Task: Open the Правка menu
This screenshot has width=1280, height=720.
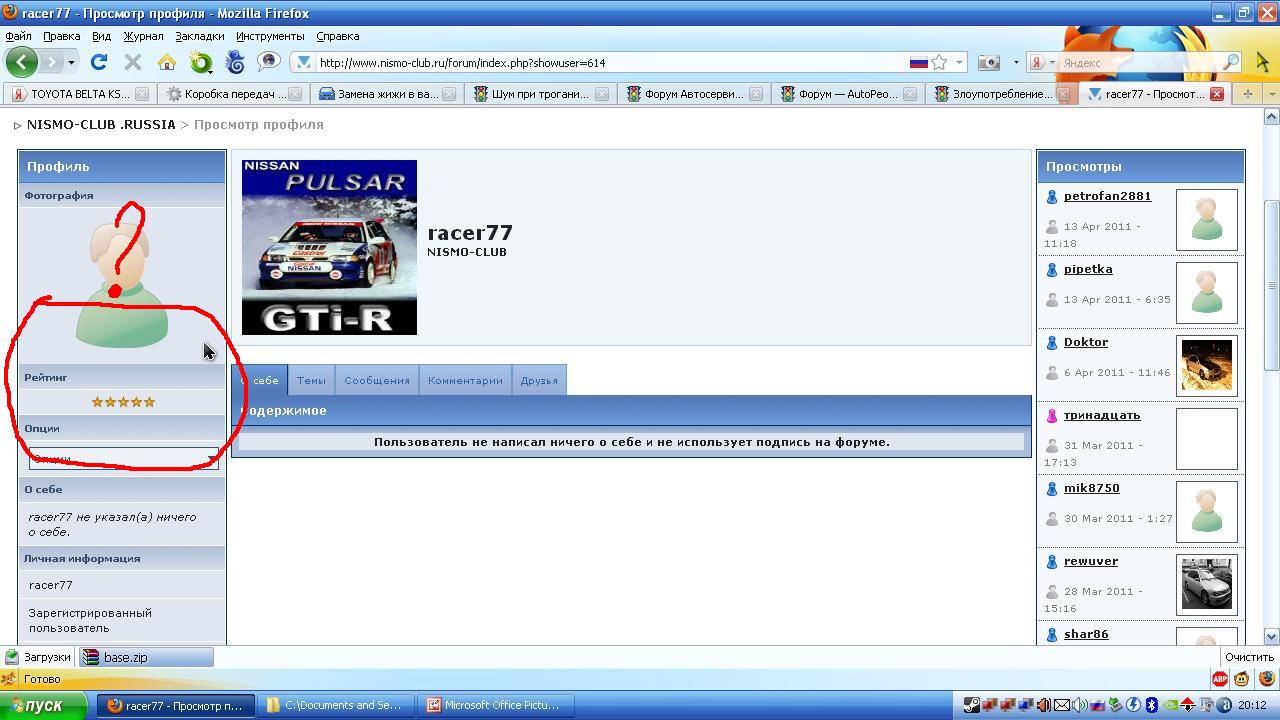Action: click(61, 36)
